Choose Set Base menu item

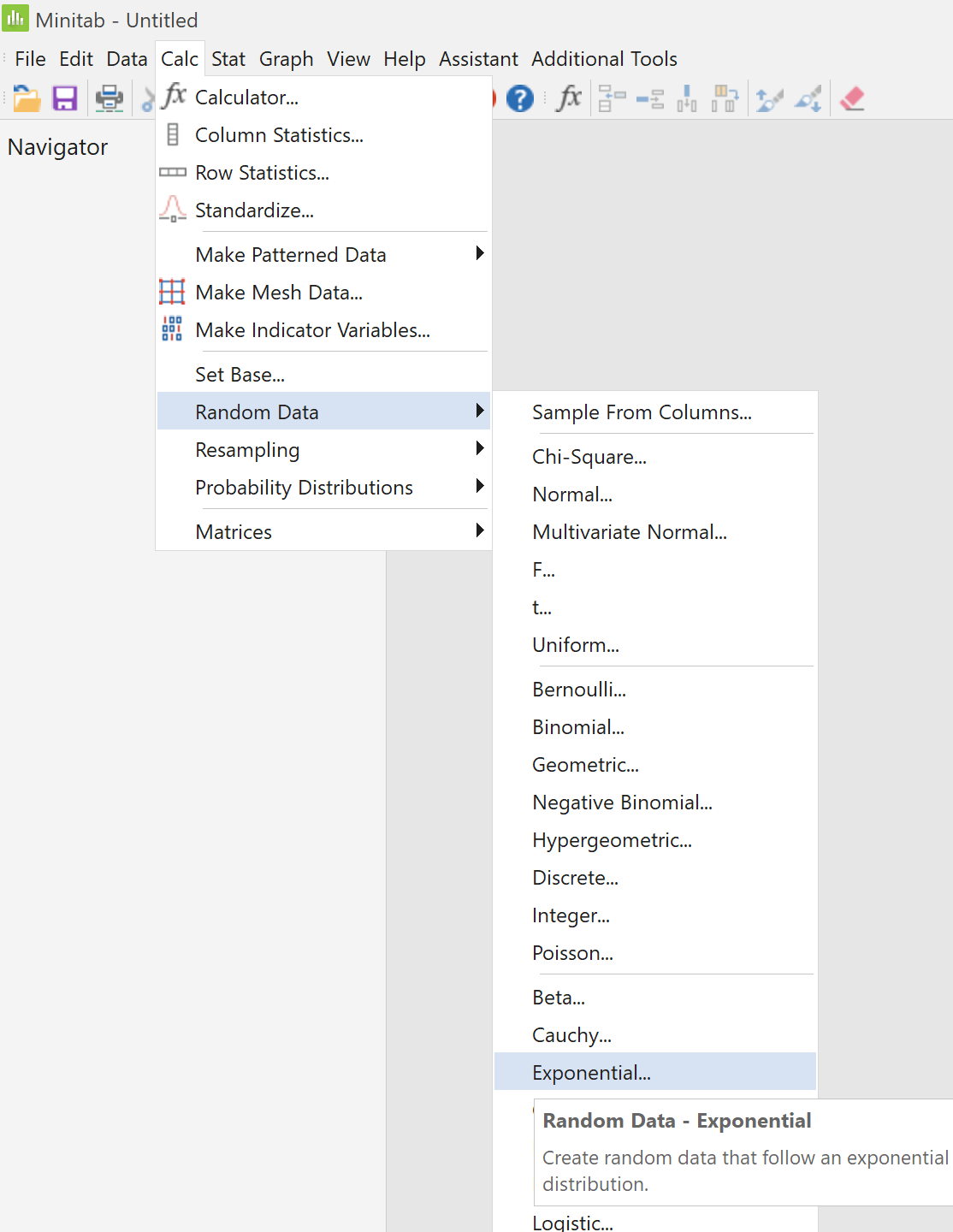click(323, 375)
